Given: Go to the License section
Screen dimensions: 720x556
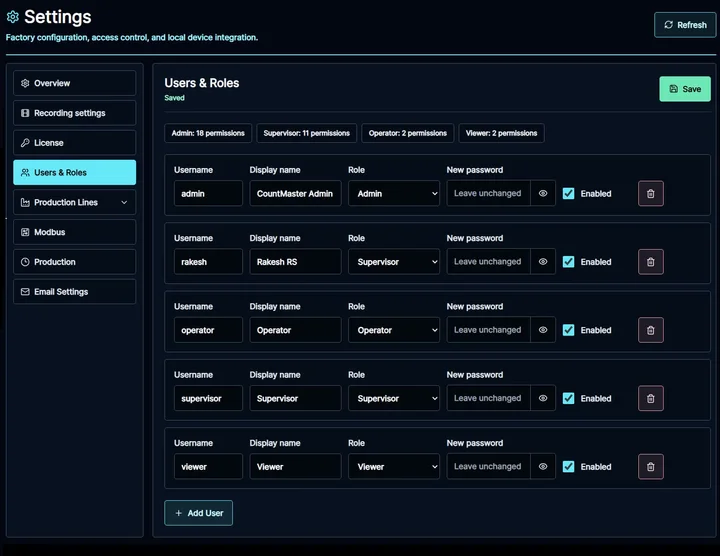Looking at the screenshot, I should (x=74, y=143).
